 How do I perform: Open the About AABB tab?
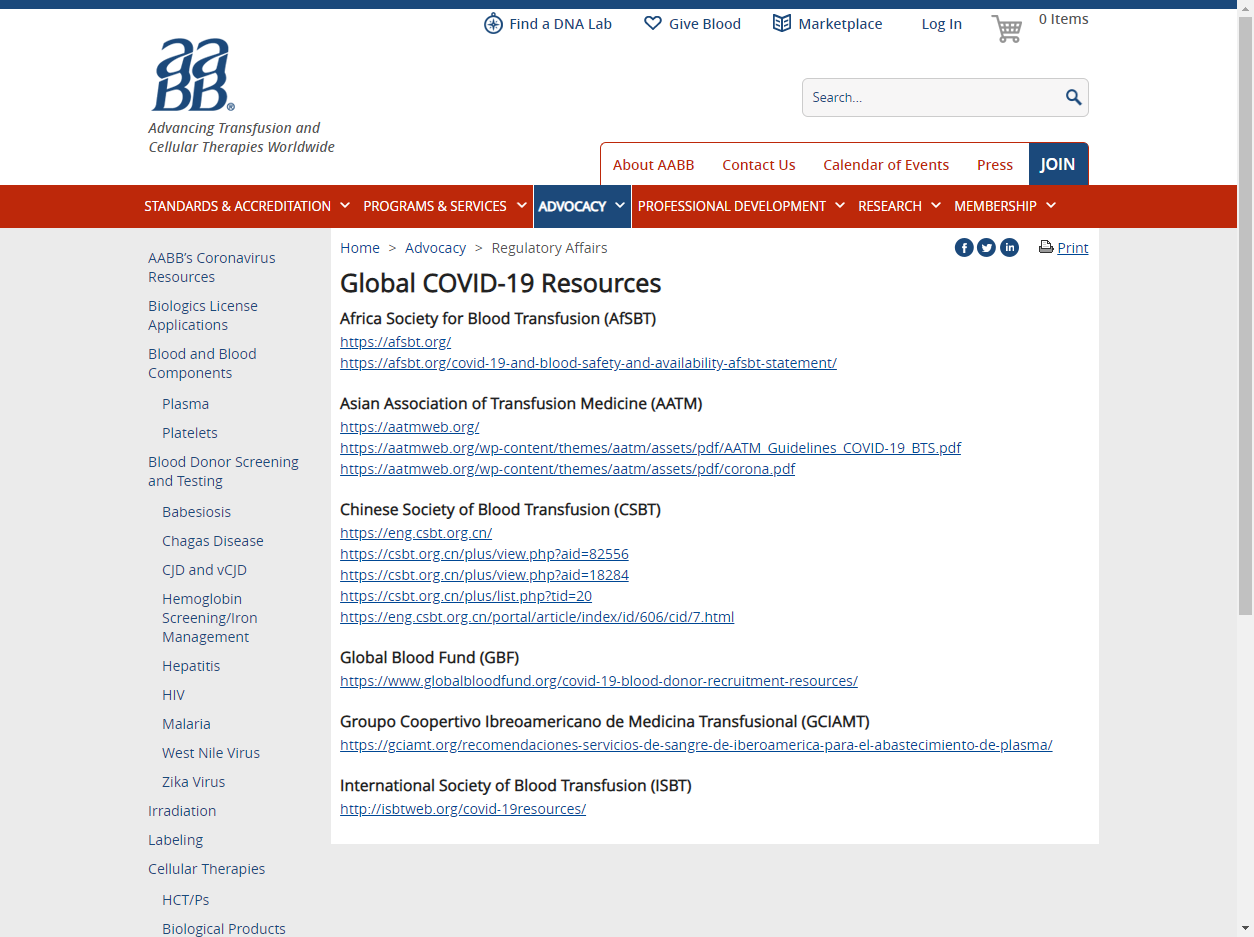(x=653, y=165)
